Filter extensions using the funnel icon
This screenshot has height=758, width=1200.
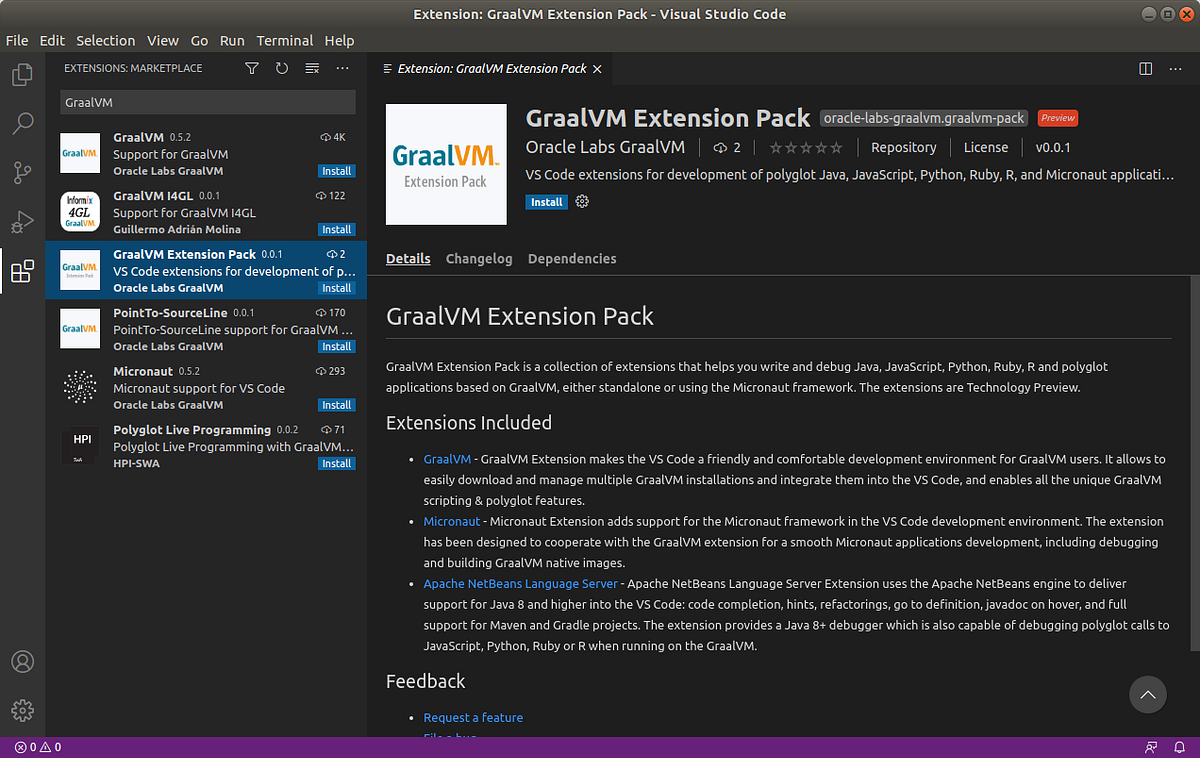(x=251, y=68)
